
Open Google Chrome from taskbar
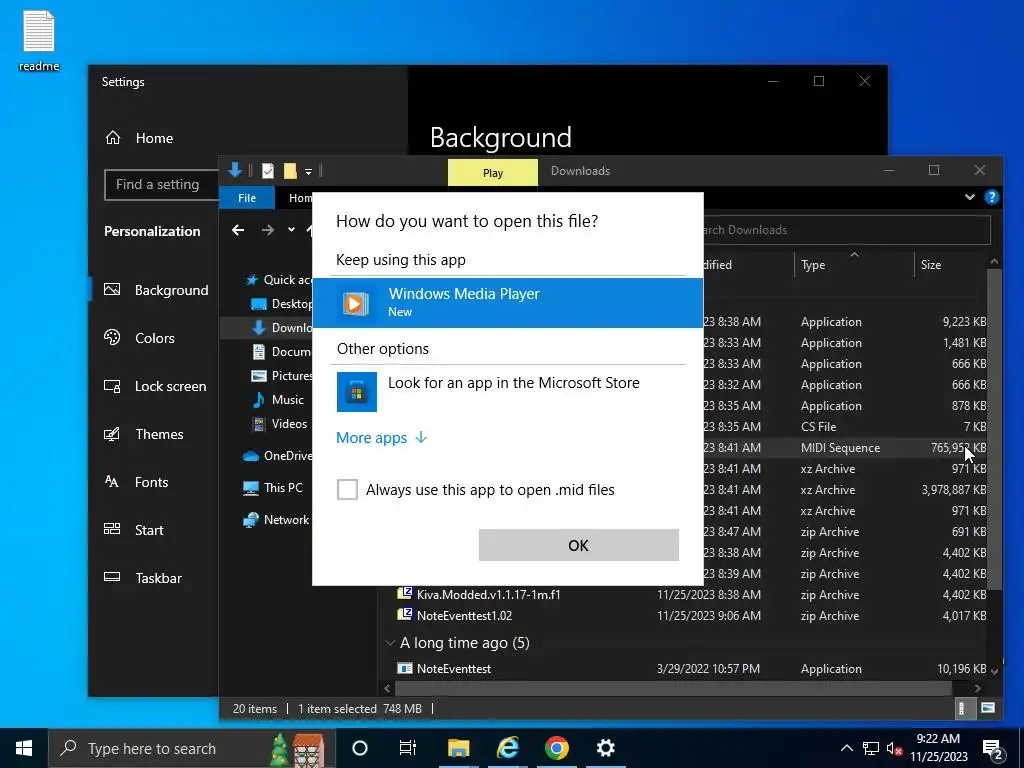pos(556,748)
